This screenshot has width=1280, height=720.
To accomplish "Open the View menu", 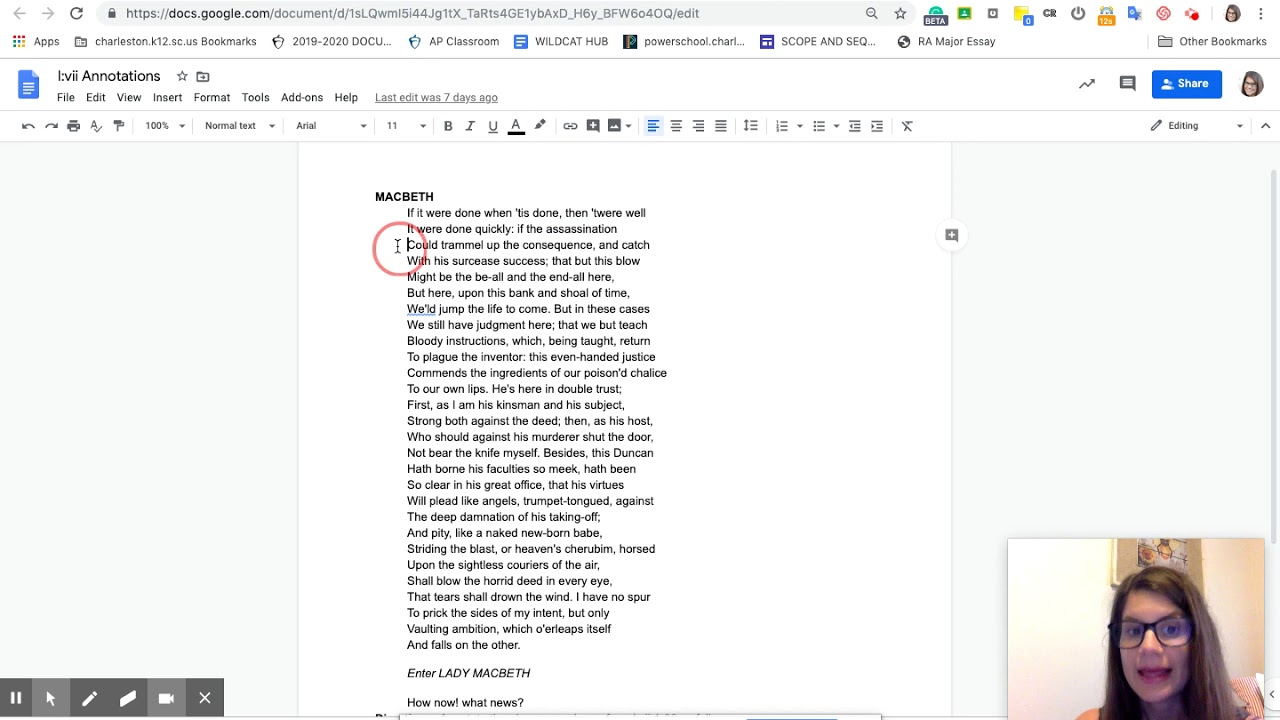I will [x=129, y=98].
